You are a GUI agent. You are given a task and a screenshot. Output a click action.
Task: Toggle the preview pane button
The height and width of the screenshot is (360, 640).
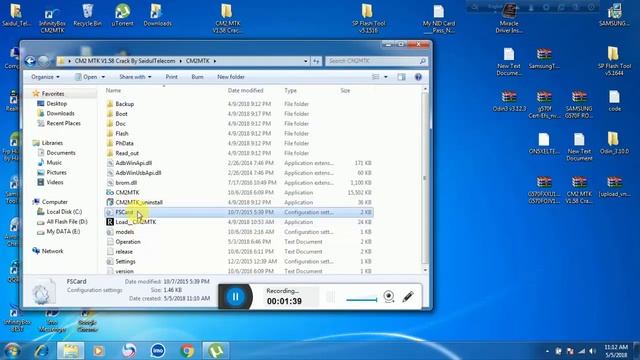[401, 77]
